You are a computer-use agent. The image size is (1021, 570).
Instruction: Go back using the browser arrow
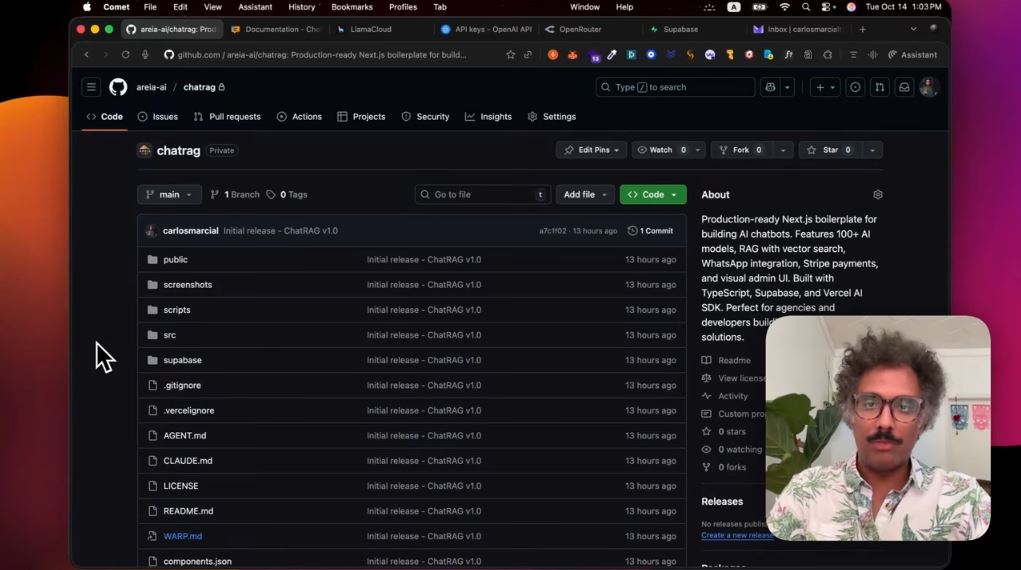coord(87,55)
